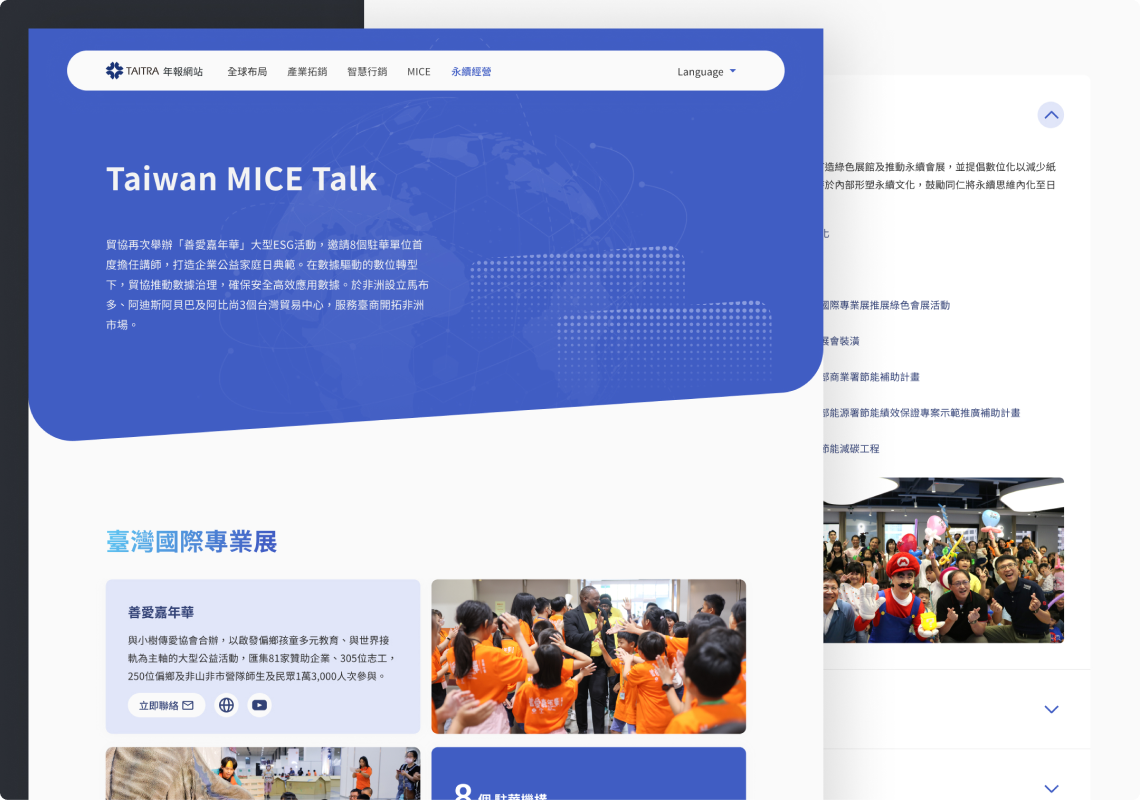Open the YouTube video icon link
The width and height of the screenshot is (1140, 800).
click(x=259, y=705)
